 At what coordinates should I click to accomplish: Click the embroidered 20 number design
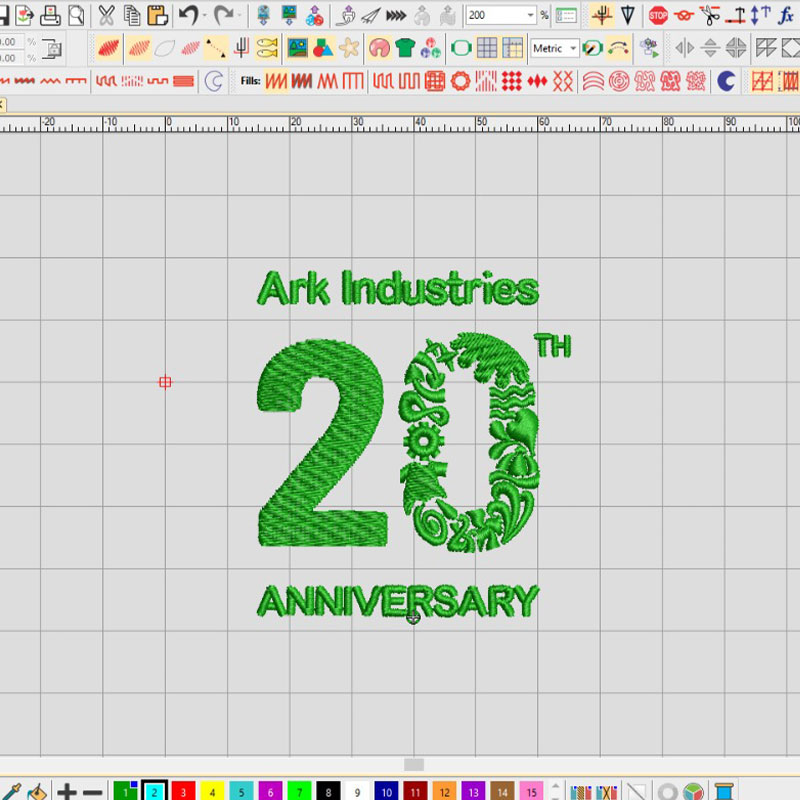pyautogui.click(x=398, y=443)
